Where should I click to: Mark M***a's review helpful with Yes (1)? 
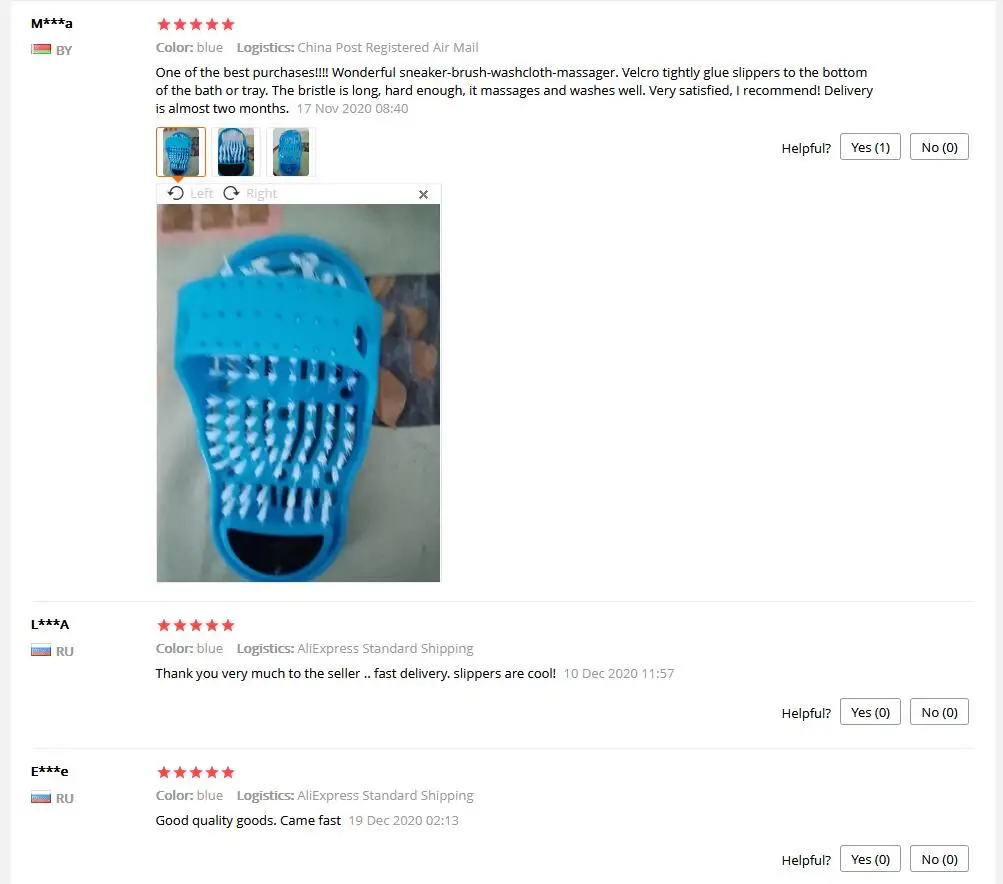pos(870,147)
